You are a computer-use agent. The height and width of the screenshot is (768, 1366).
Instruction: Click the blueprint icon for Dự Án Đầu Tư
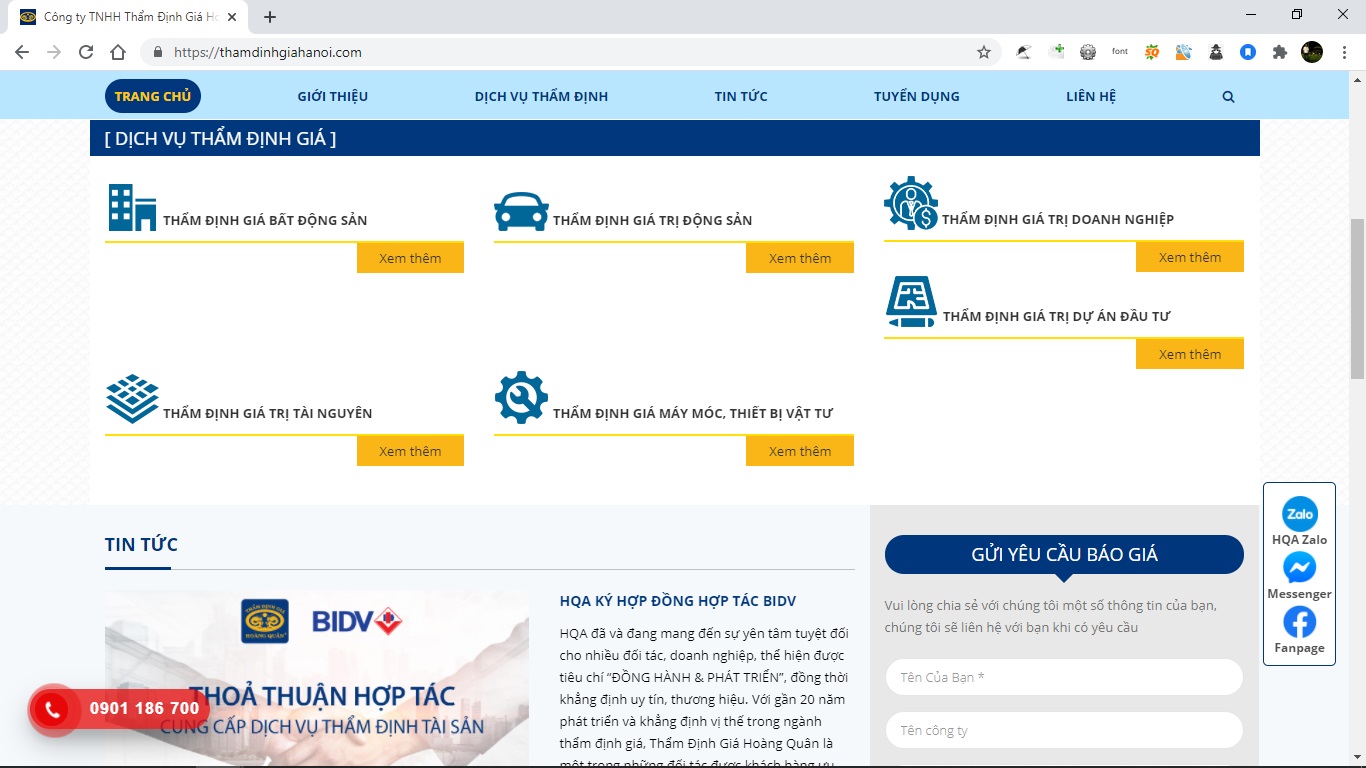[911, 302]
